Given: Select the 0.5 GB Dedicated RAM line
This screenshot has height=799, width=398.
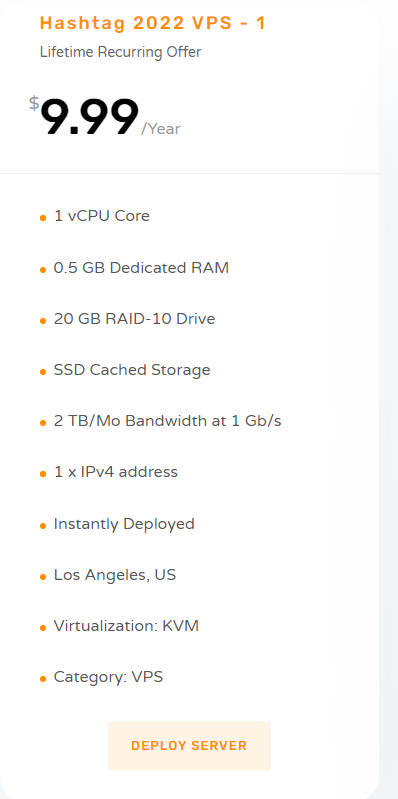Looking at the screenshot, I should pyautogui.click(x=141, y=268).
